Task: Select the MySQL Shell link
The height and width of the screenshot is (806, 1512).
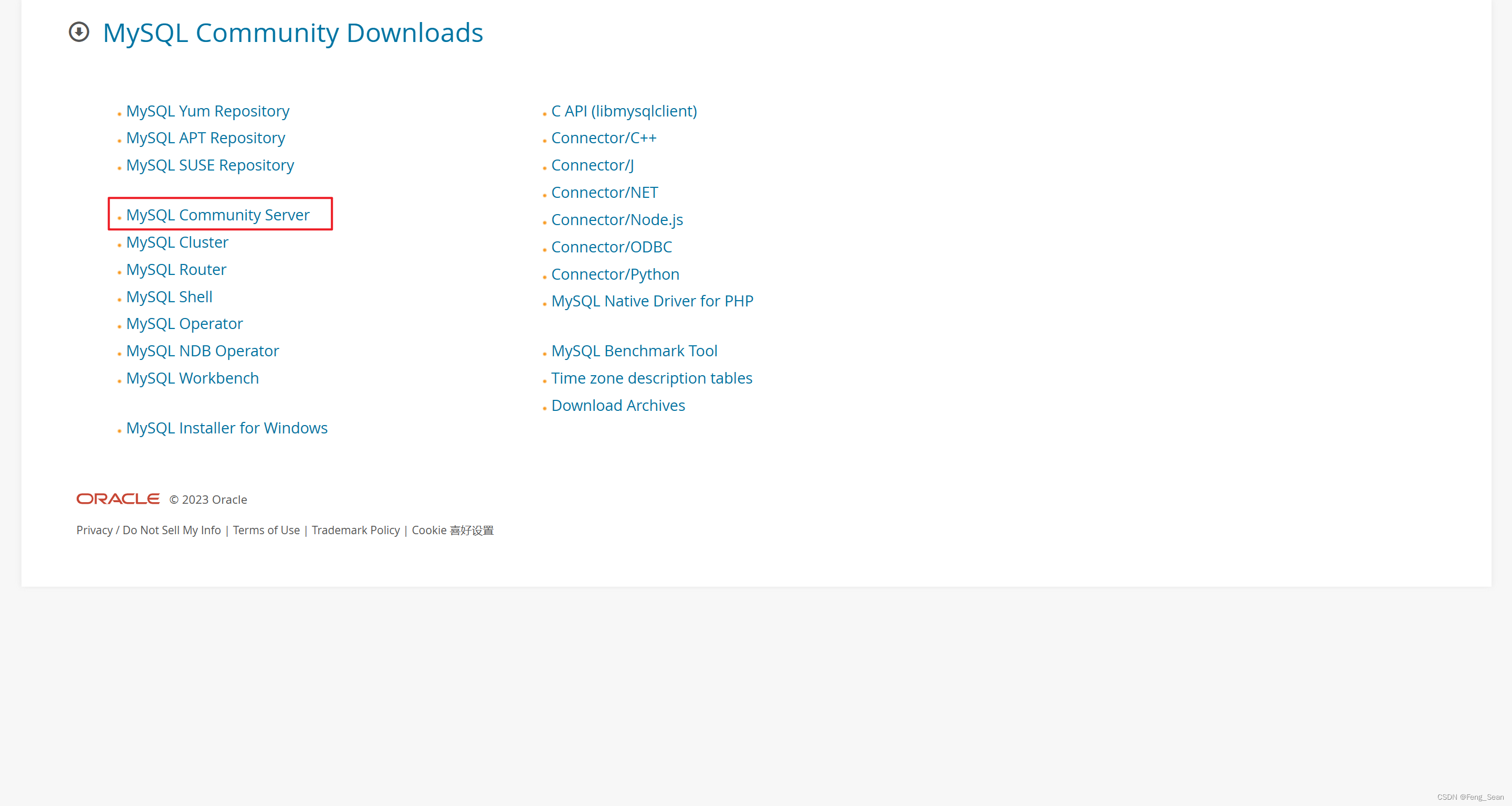Action: pyautogui.click(x=169, y=297)
